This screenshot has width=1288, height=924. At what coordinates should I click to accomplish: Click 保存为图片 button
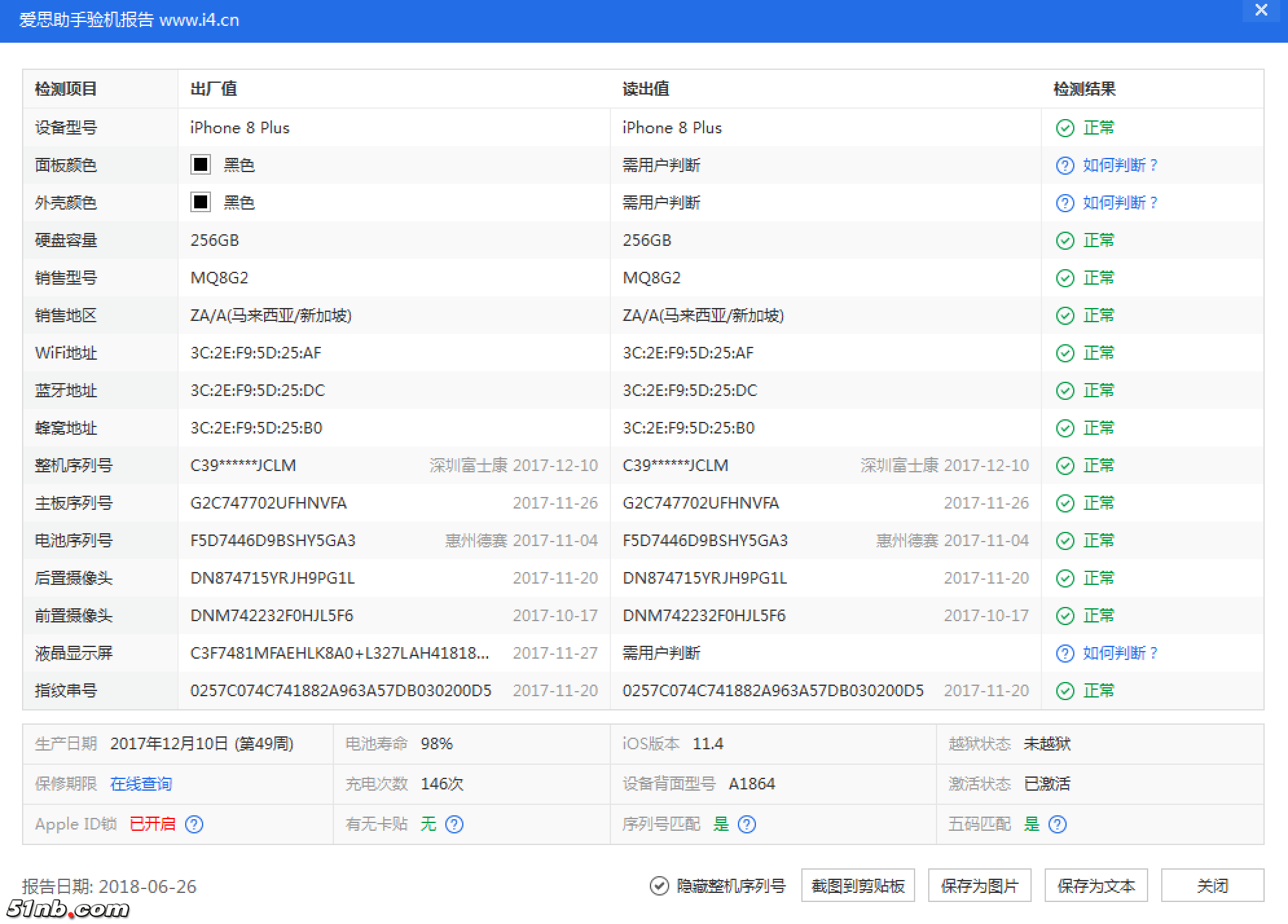(x=979, y=886)
